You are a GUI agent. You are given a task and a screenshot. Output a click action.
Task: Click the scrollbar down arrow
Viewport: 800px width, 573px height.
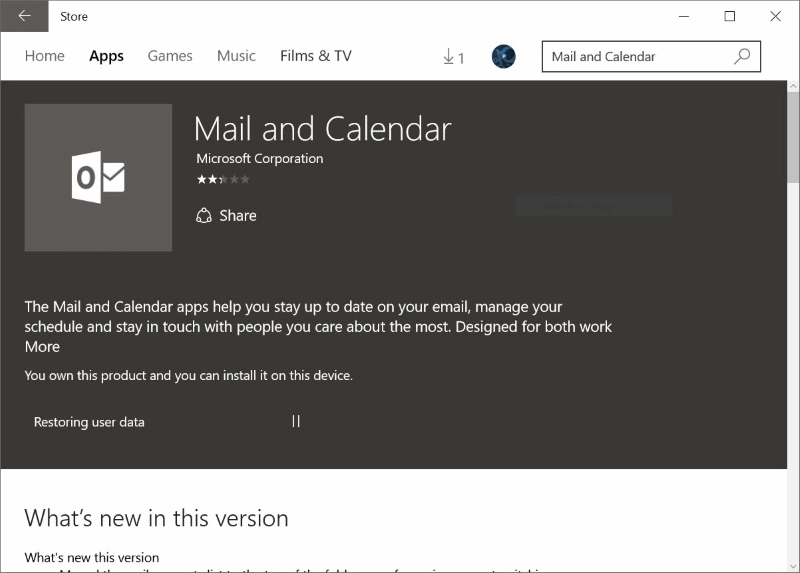click(x=793, y=566)
